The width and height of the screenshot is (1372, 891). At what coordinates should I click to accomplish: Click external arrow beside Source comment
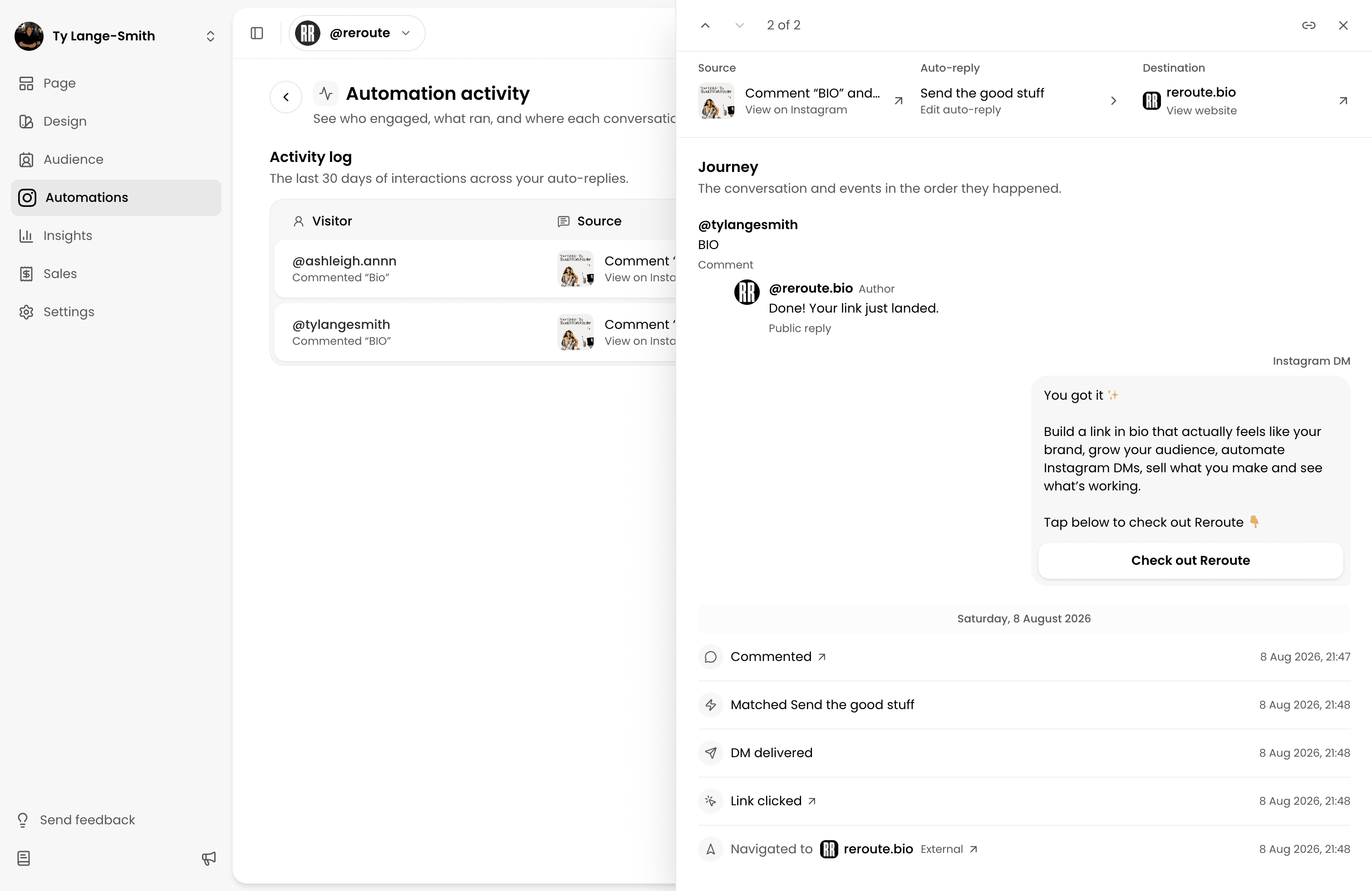[x=898, y=101]
